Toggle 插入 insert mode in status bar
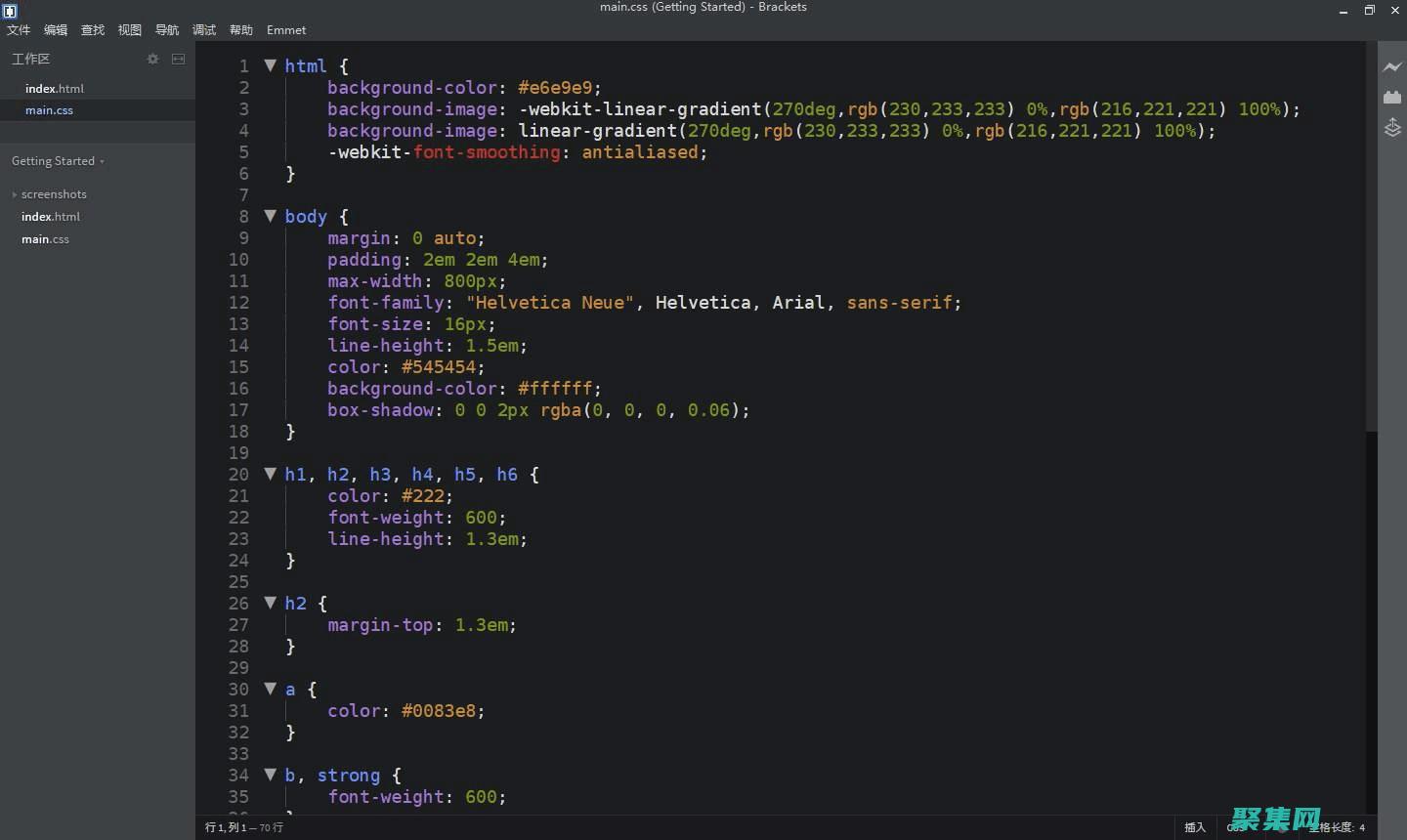Image resolution: width=1407 pixels, height=840 pixels. 1194,827
